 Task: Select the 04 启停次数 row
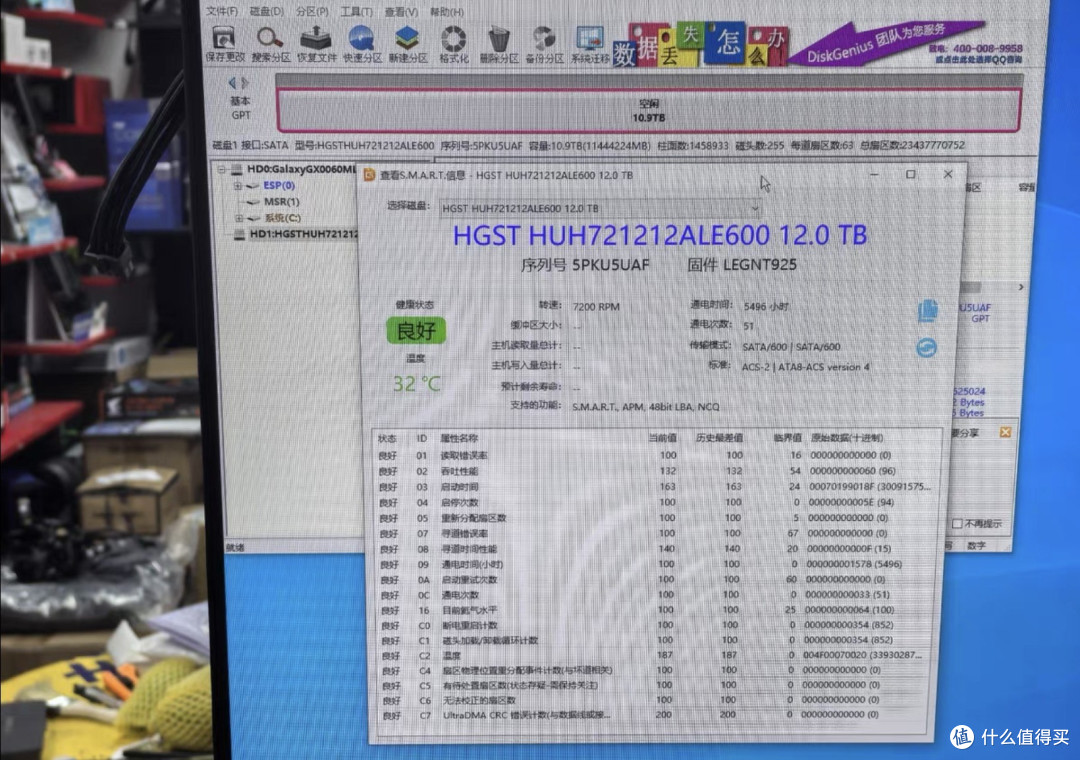pyautogui.click(x=654, y=502)
